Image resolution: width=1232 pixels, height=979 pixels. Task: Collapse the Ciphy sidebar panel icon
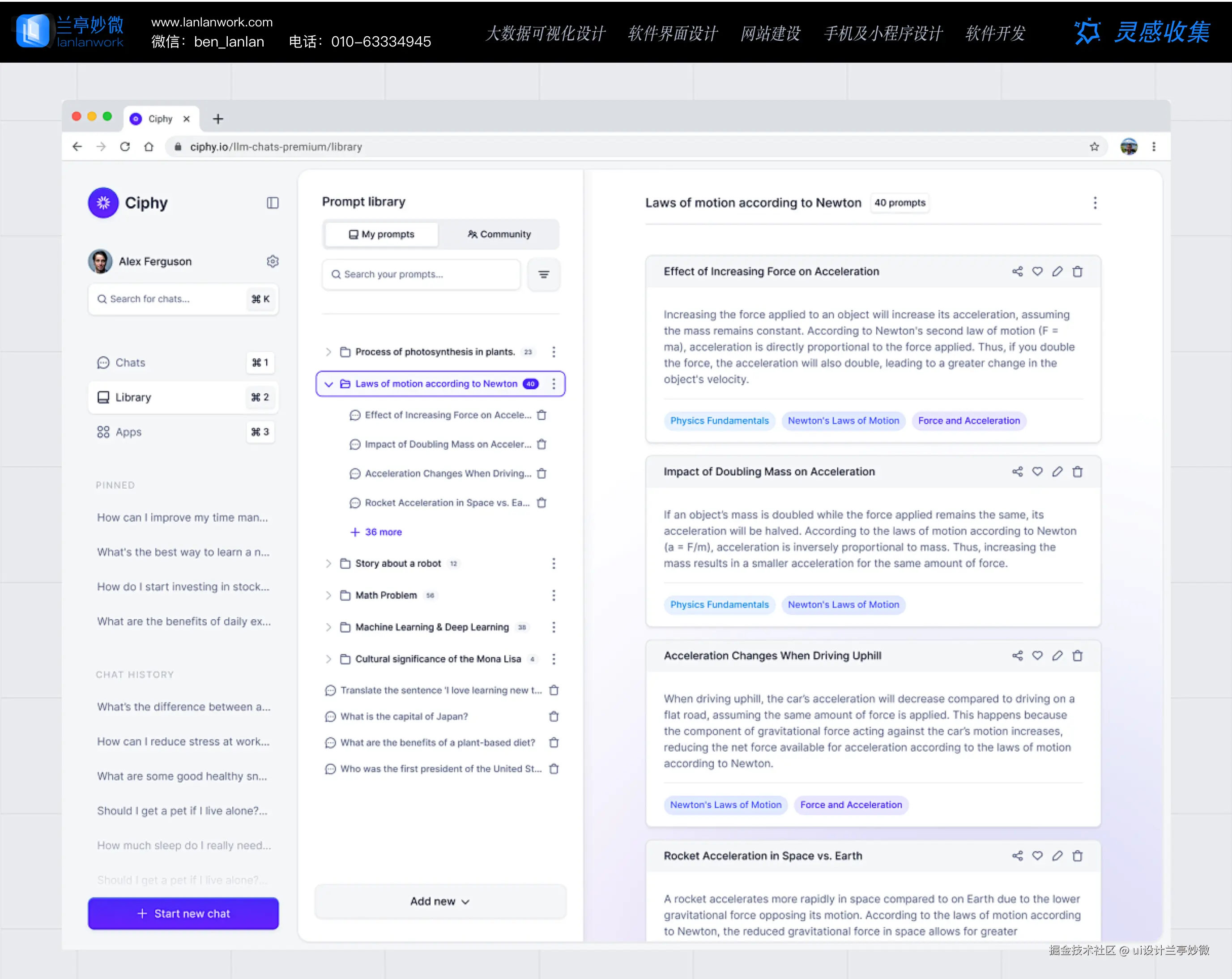pos(273,203)
